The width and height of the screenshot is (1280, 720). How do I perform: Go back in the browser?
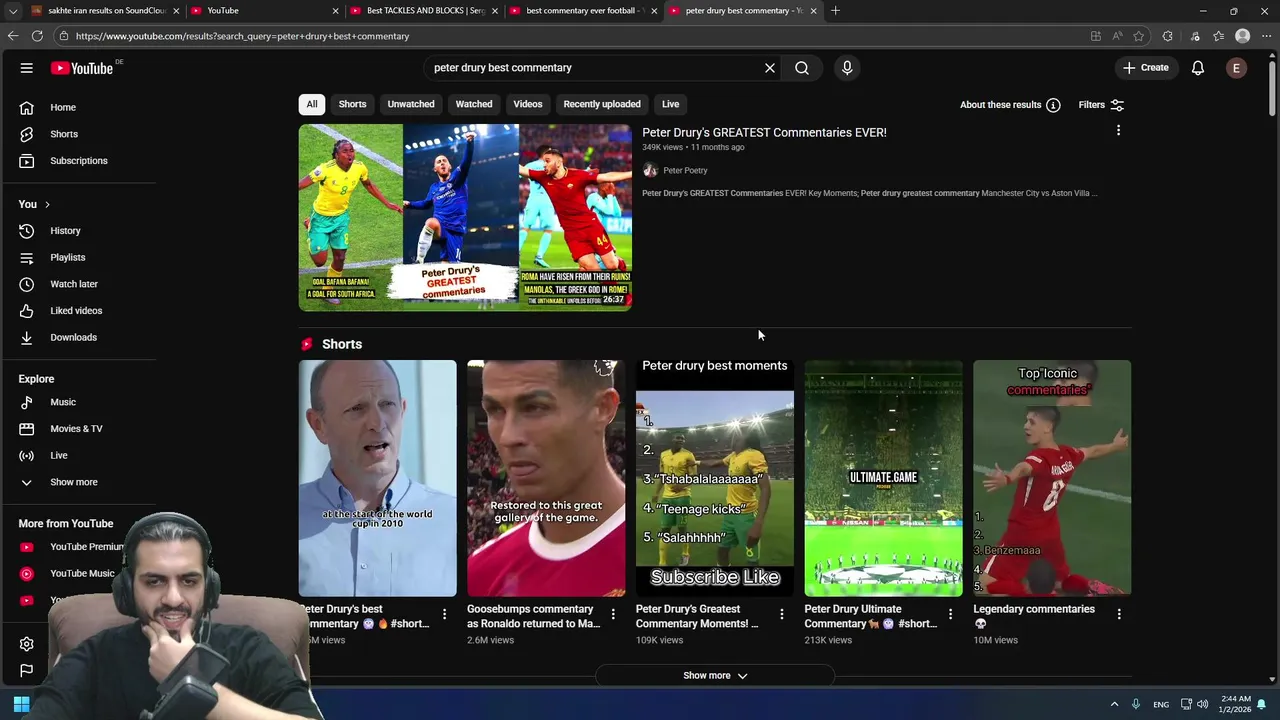[x=12, y=36]
